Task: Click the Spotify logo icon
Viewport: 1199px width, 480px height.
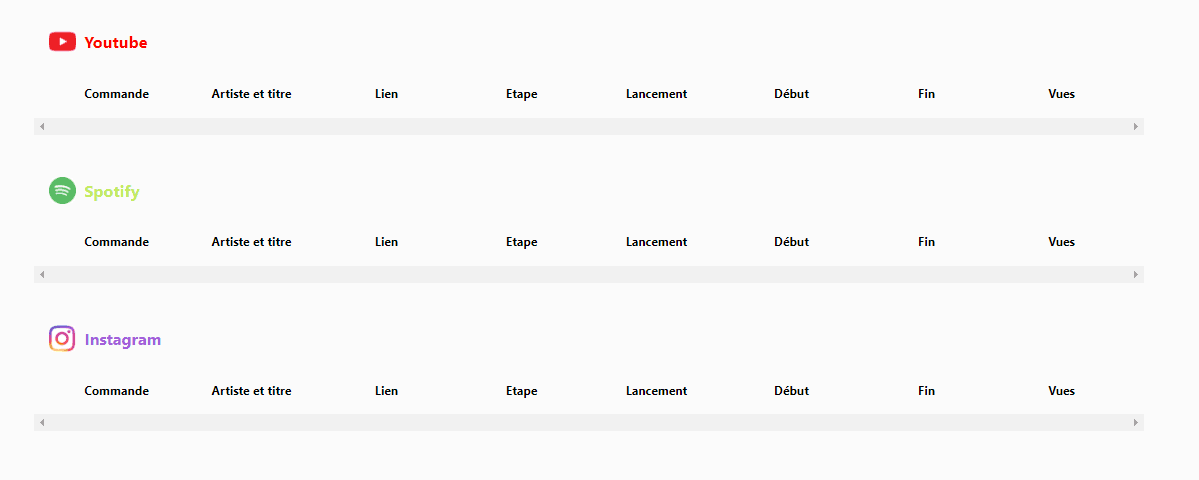Action: [x=62, y=190]
